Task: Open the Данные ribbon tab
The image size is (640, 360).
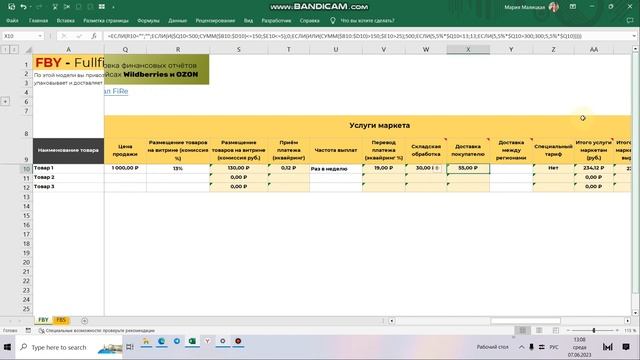Action: [178, 20]
